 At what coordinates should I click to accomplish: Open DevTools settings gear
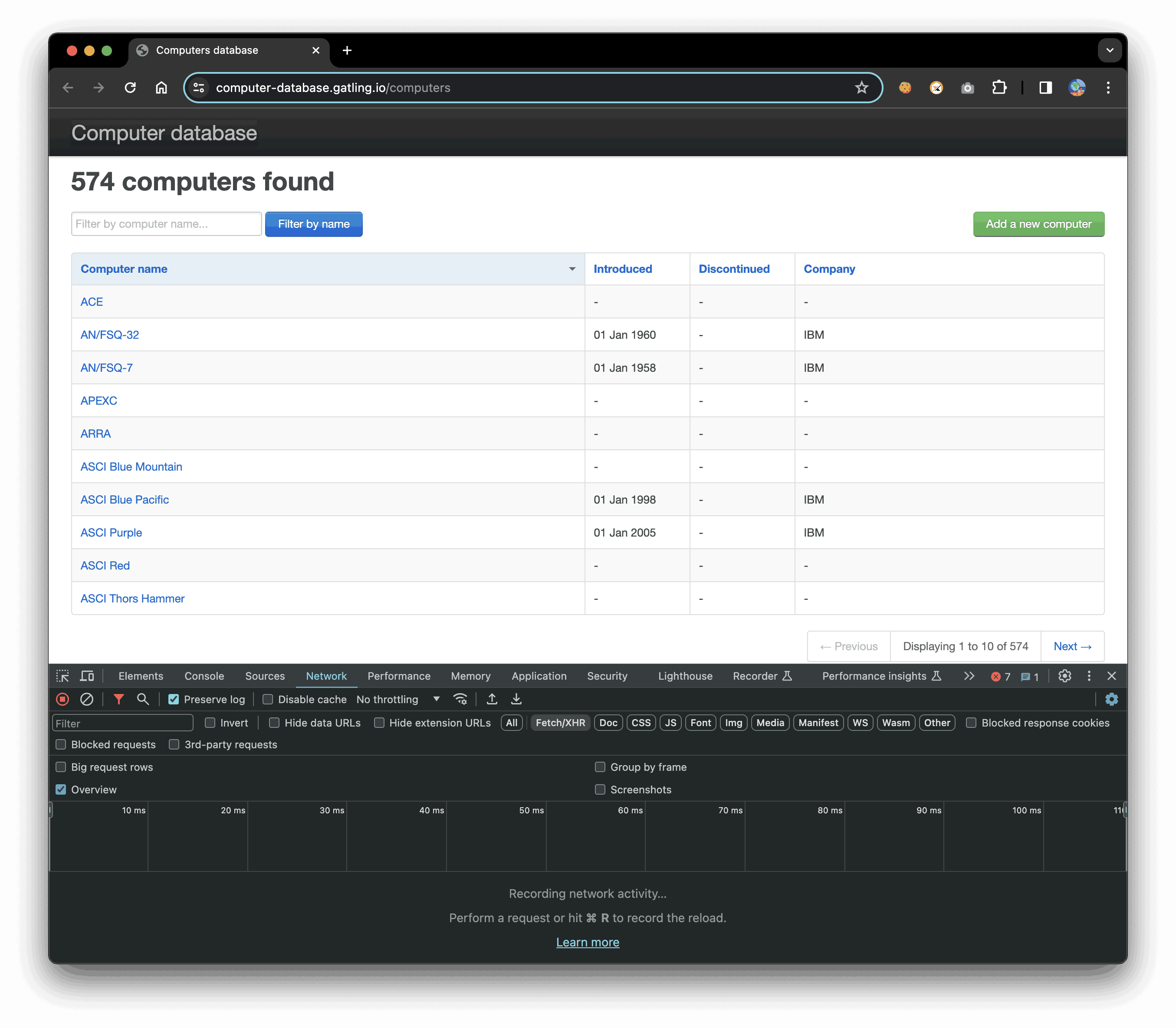pos(1064,676)
